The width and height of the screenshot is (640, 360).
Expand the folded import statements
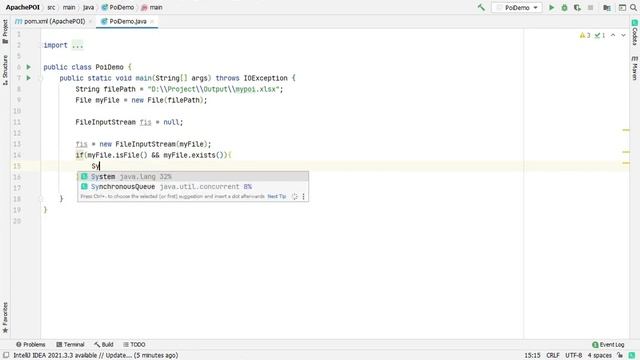tap(41, 45)
